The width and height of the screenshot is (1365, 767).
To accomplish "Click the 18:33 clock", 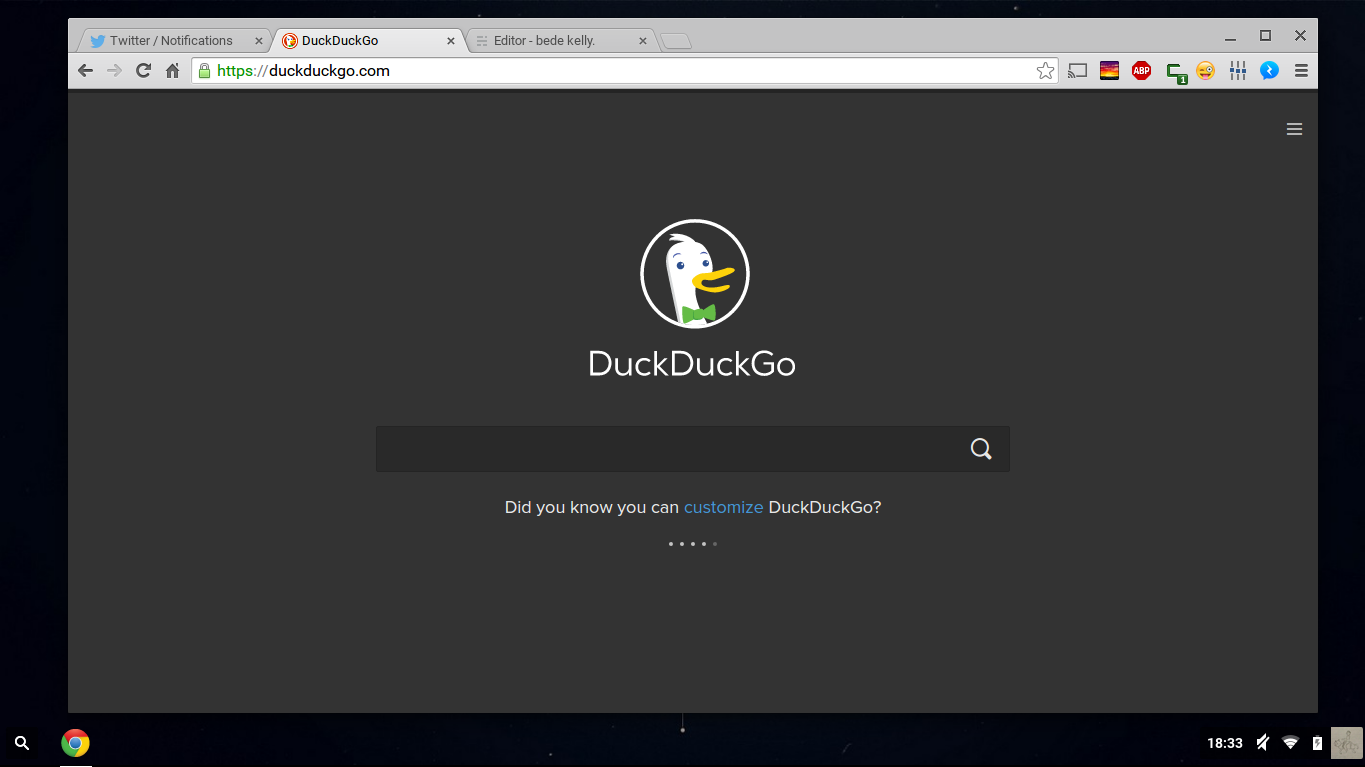I will coord(1224,743).
